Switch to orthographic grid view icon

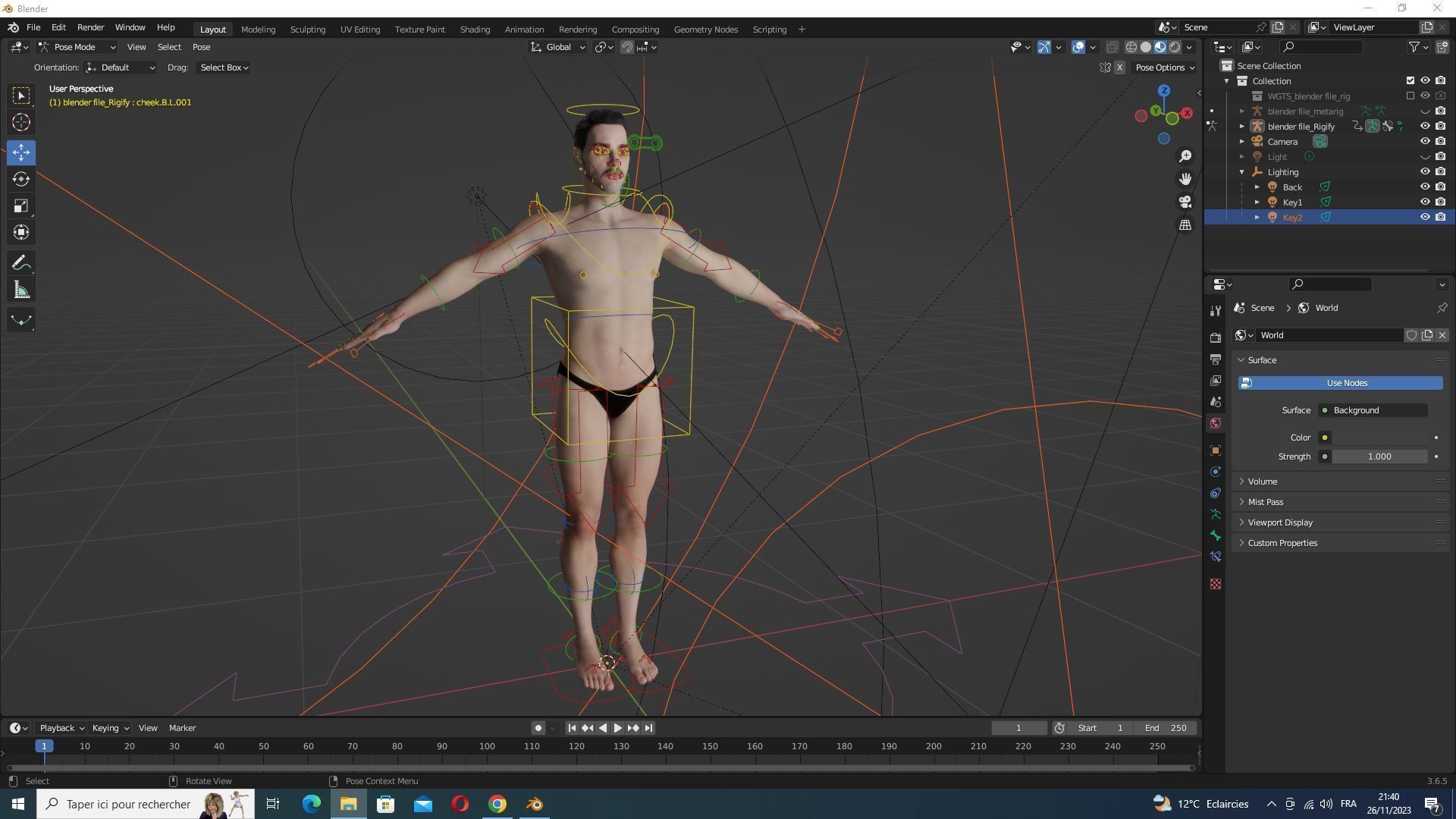pyautogui.click(x=1185, y=225)
